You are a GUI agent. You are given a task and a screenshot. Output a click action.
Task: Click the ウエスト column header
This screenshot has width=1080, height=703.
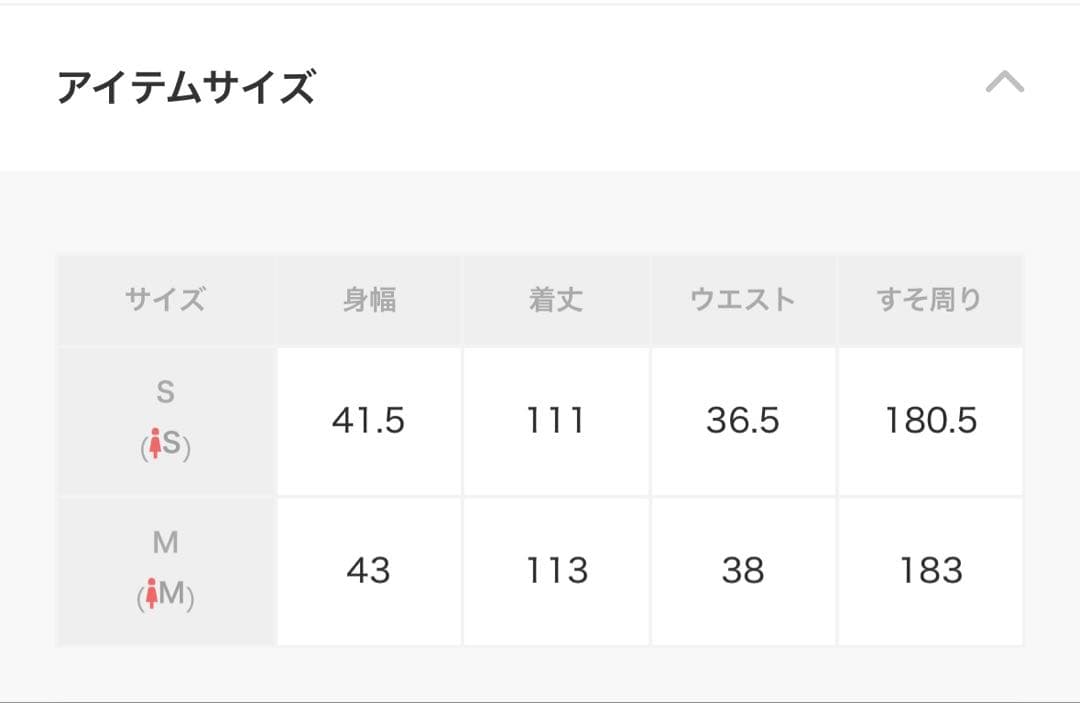[x=742, y=298]
